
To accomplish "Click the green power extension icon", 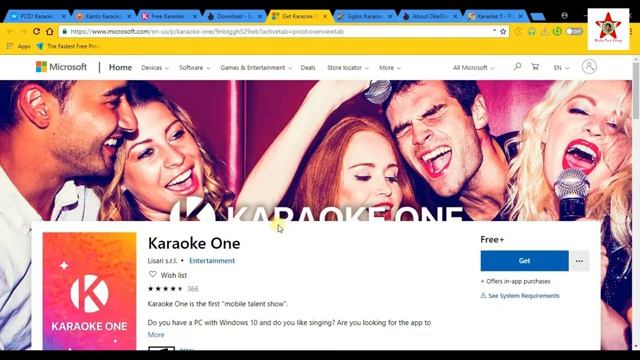I will tap(557, 31).
